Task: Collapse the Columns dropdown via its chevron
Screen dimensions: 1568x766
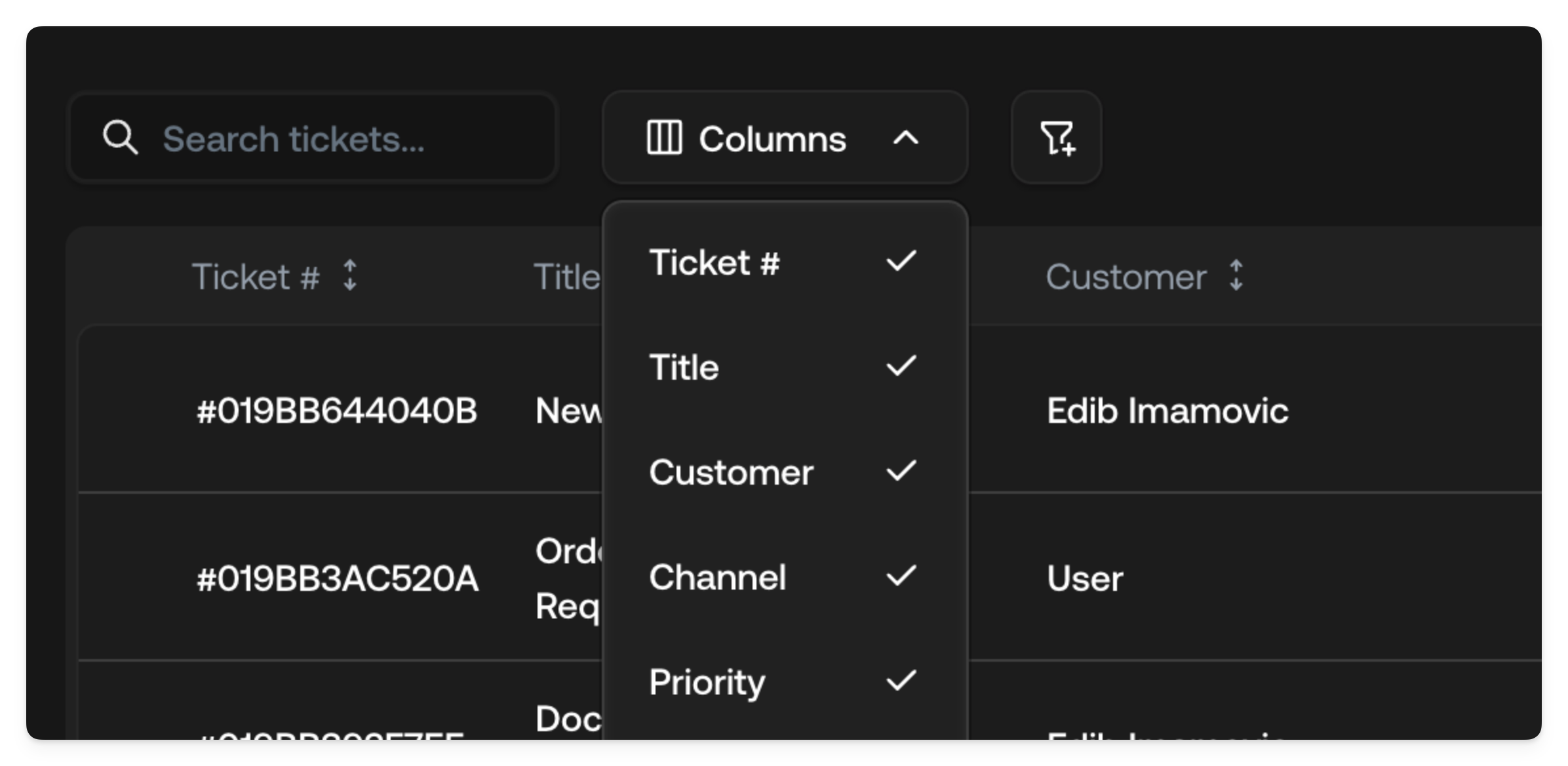Action: point(907,138)
